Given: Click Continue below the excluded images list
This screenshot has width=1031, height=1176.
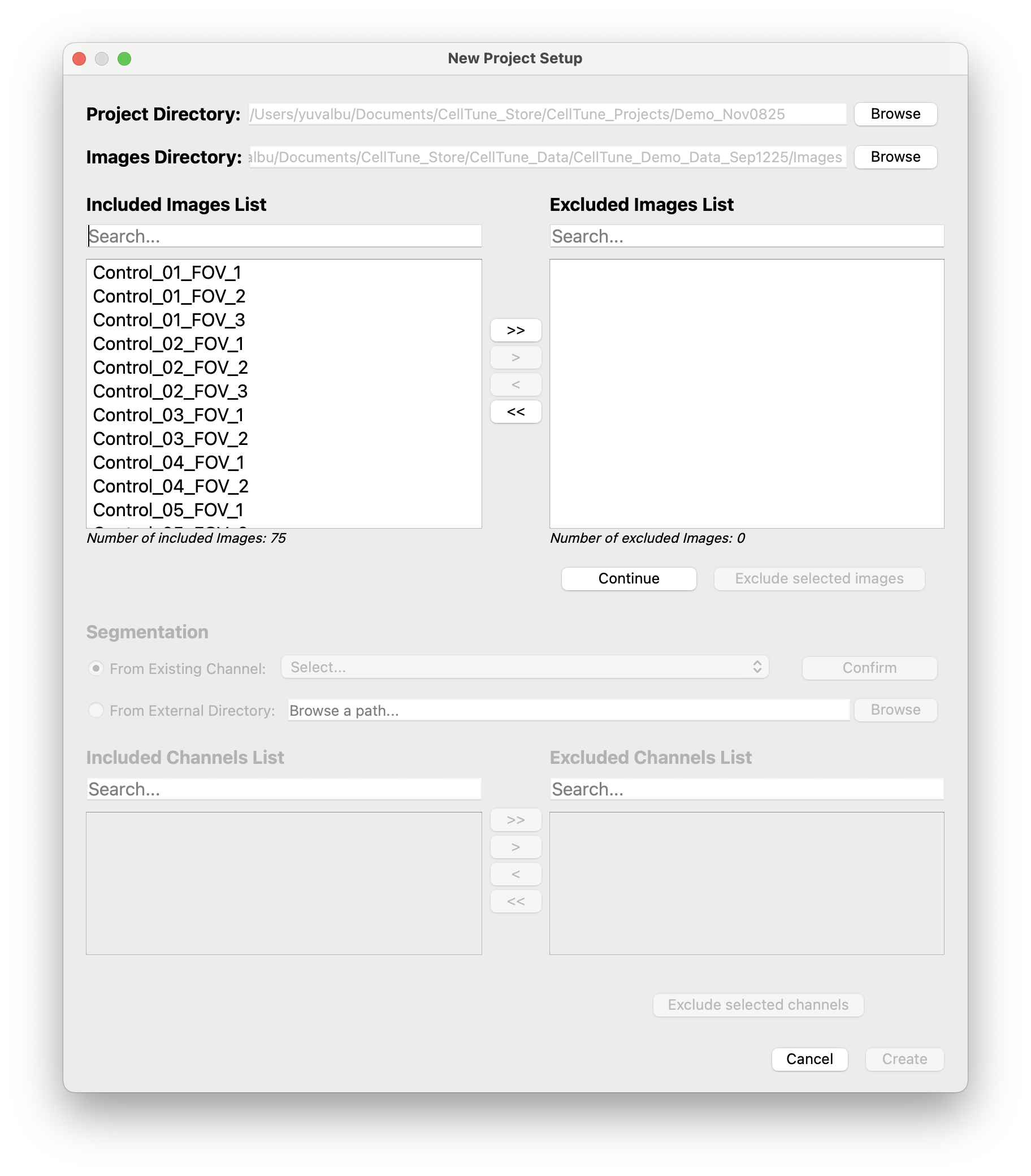Looking at the screenshot, I should point(629,579).
